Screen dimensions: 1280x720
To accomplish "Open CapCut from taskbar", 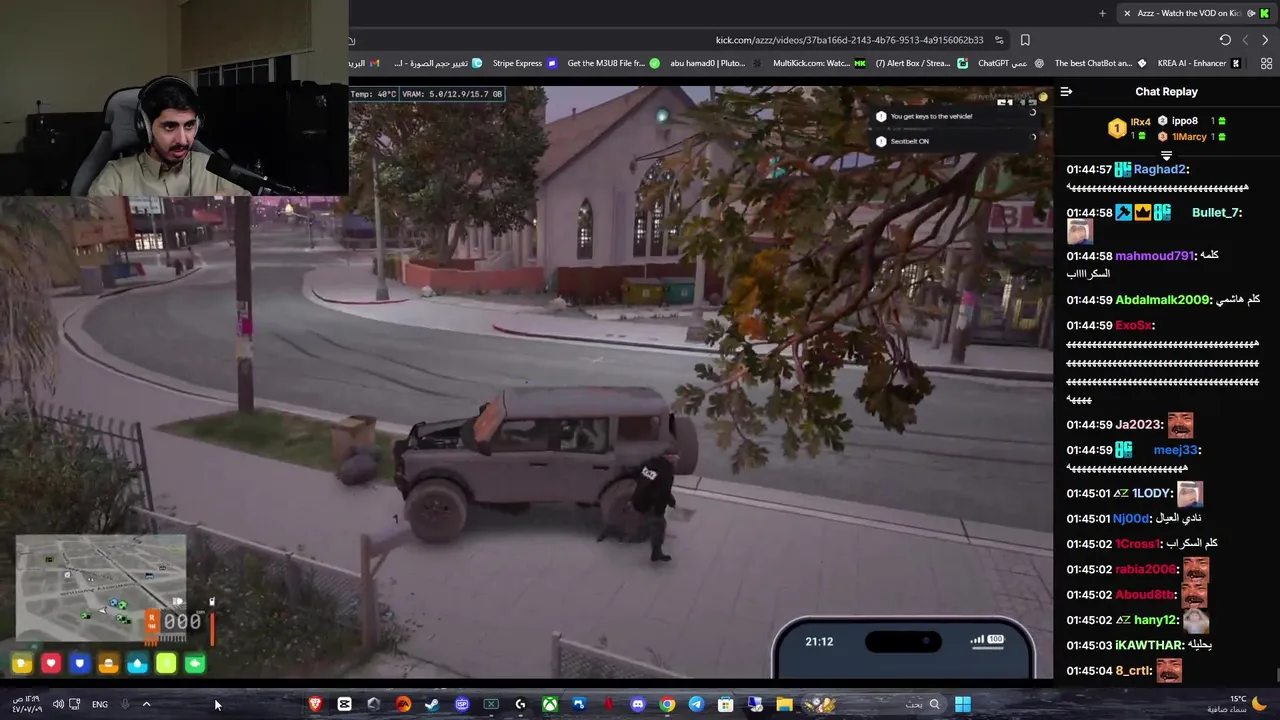I will [x=344, y=704].
